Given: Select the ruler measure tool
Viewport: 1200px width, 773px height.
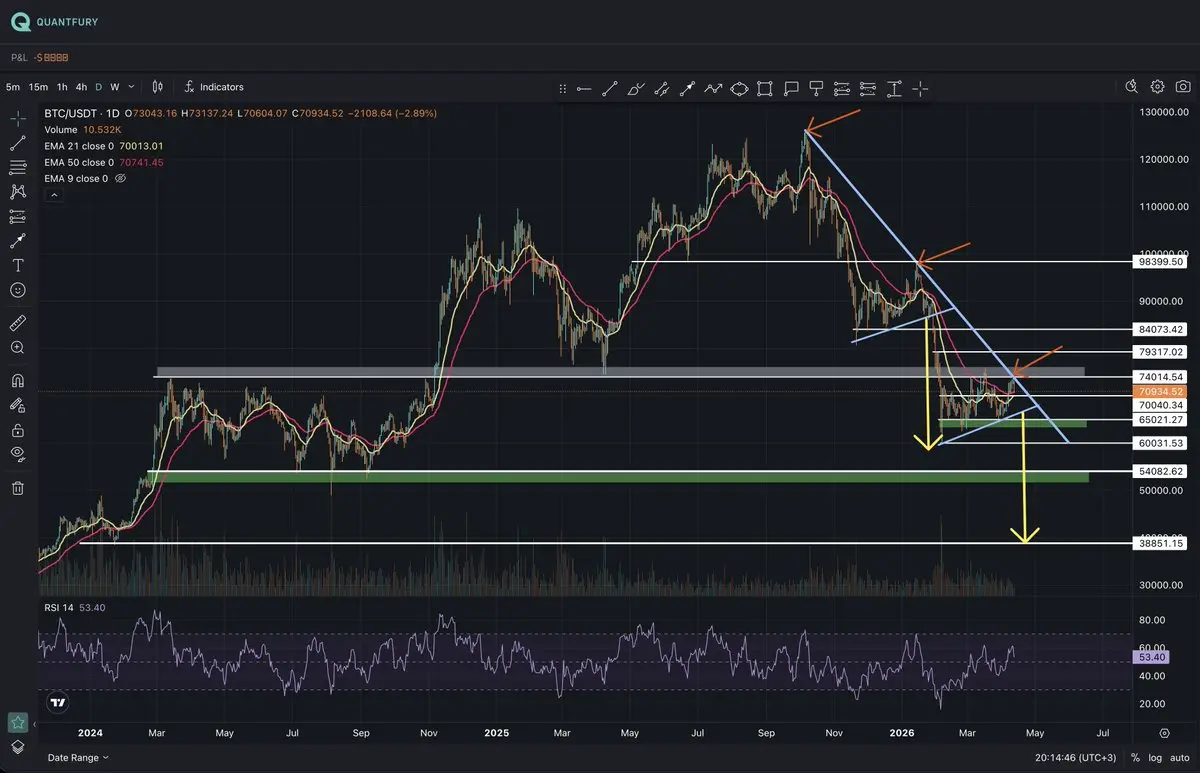Looking at the screenshot, I should point(18,323).
